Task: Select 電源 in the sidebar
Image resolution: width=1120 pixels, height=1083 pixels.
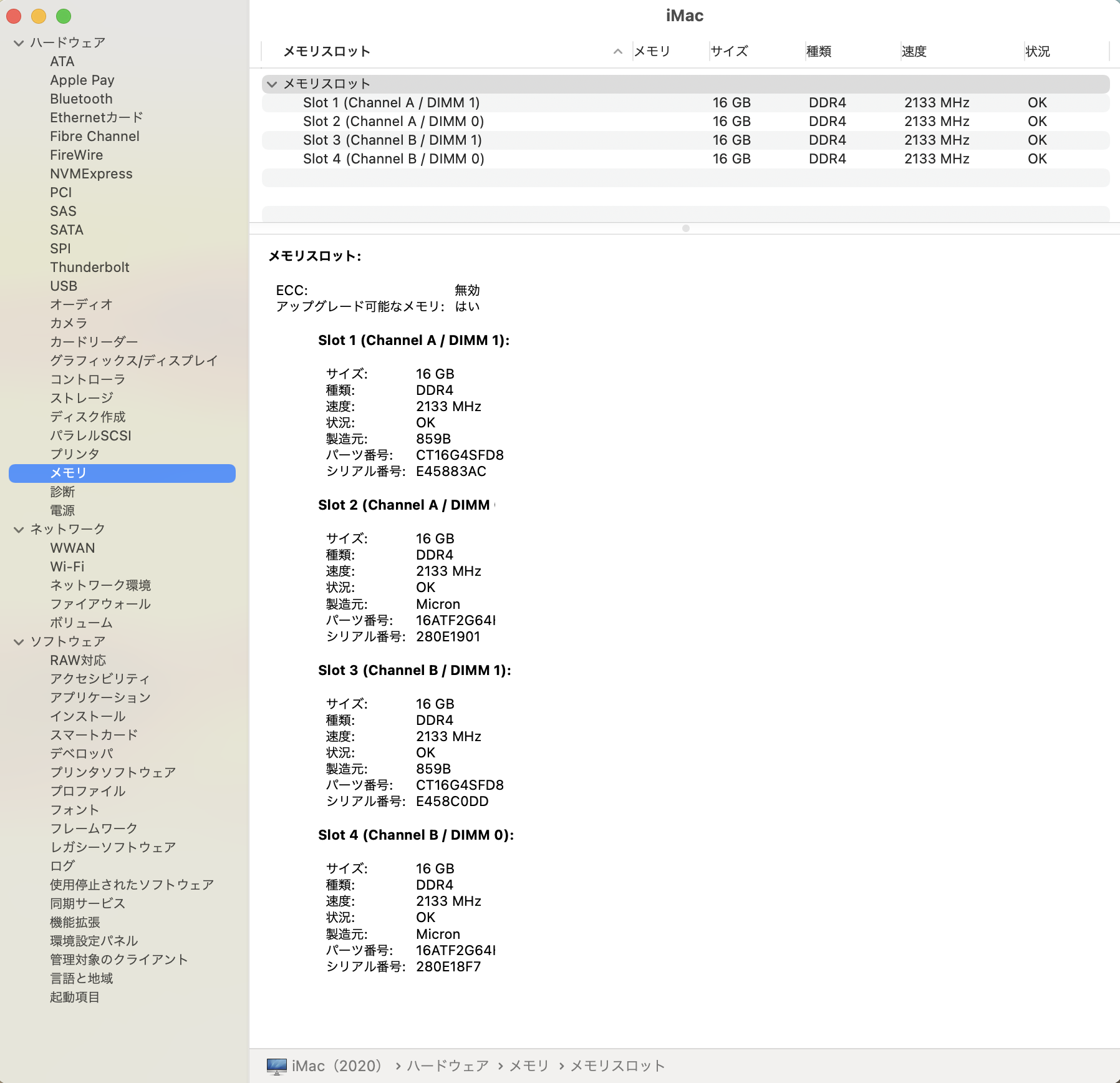Action: [x=62, y=510]
